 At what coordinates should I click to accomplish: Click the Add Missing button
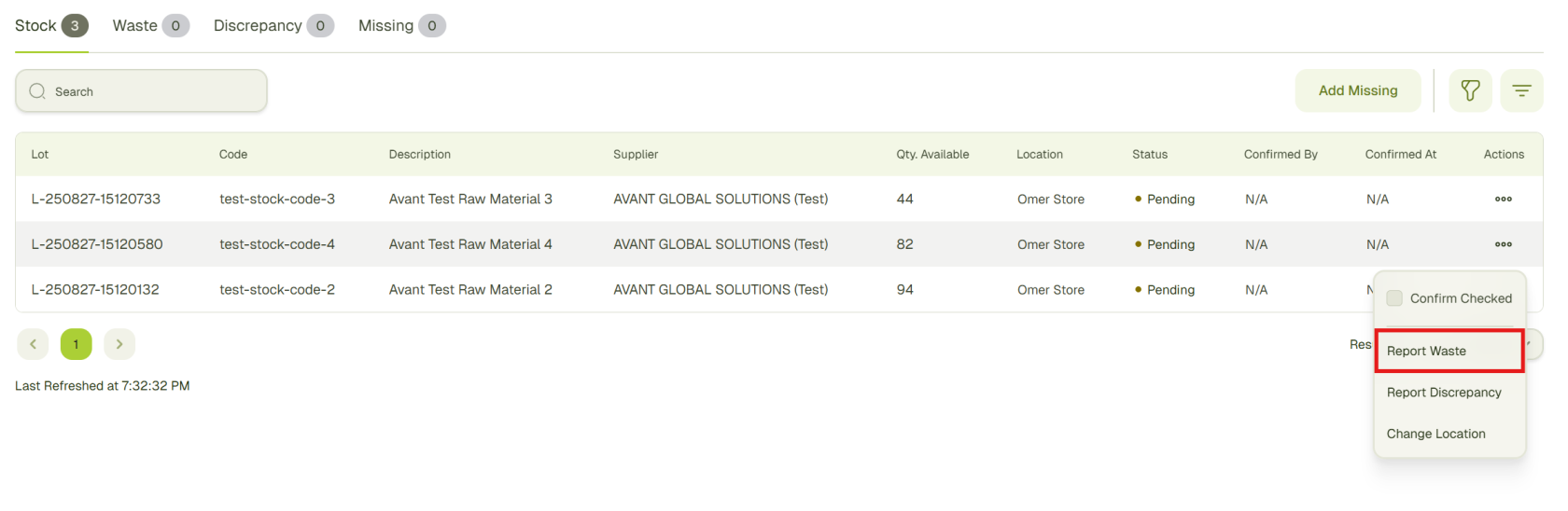1357,90
